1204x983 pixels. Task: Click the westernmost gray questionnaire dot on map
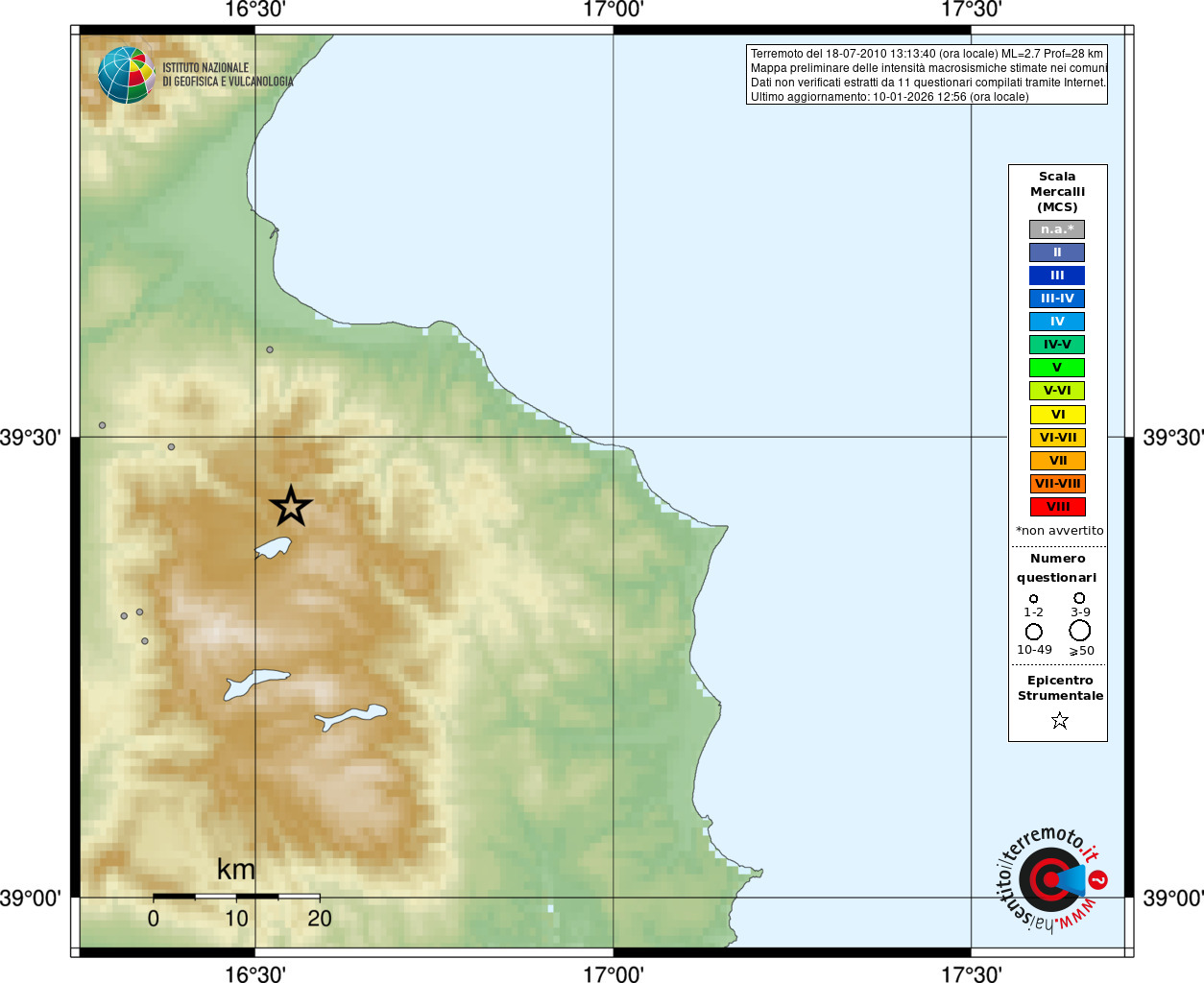tap(103, 425)
